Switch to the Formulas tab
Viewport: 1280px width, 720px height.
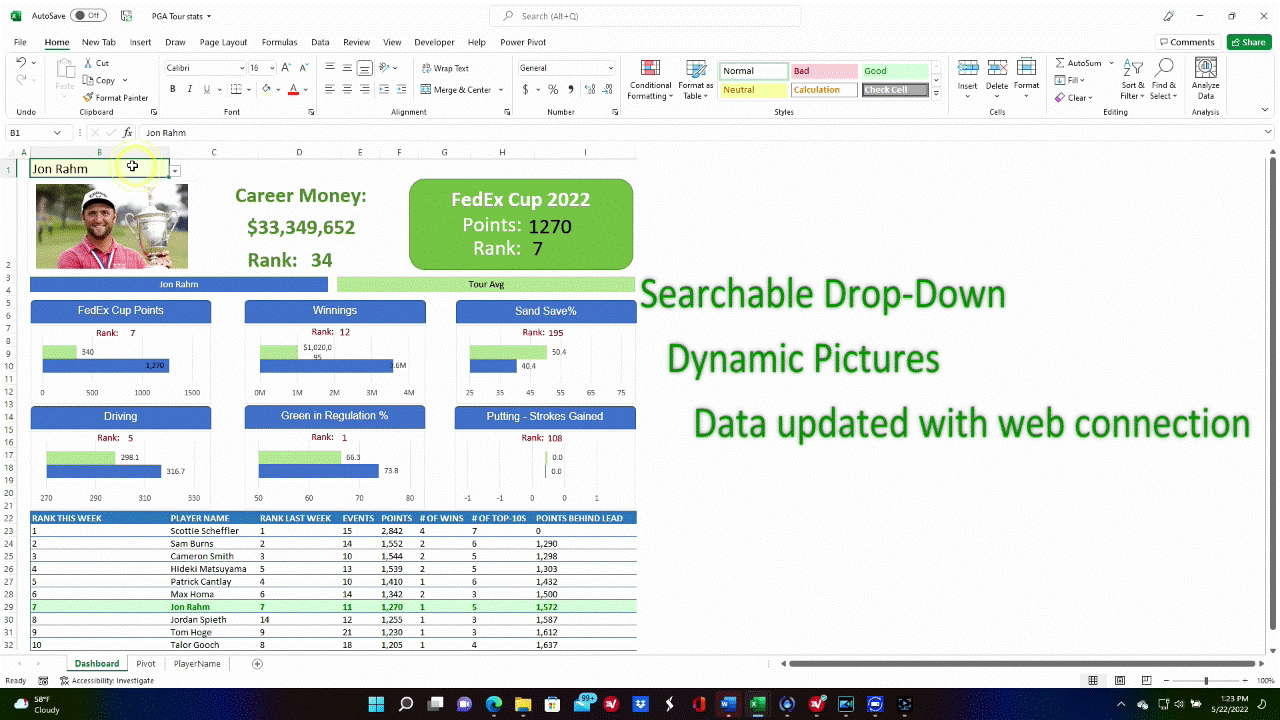(279, 42)
